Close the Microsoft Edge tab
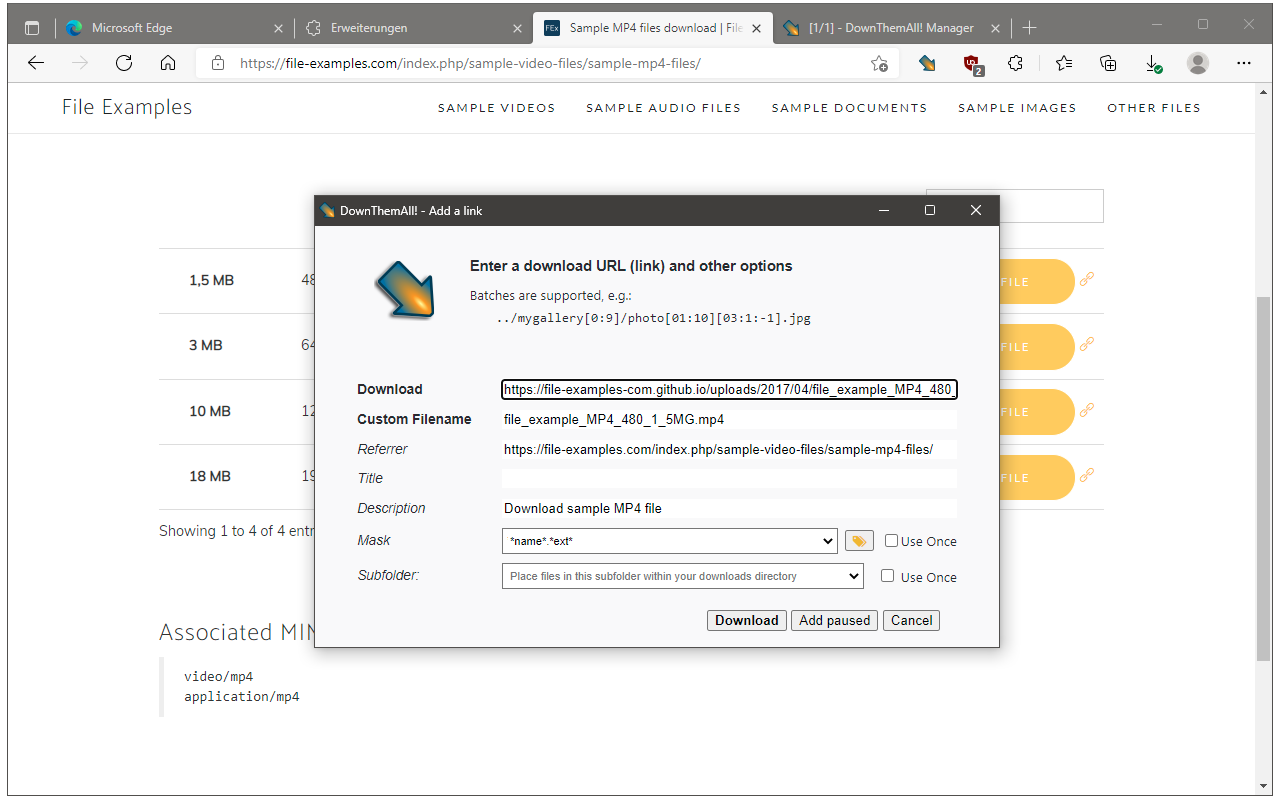Image resolution: width=1280 pixels, height=800 pixels. click(277, 28)
